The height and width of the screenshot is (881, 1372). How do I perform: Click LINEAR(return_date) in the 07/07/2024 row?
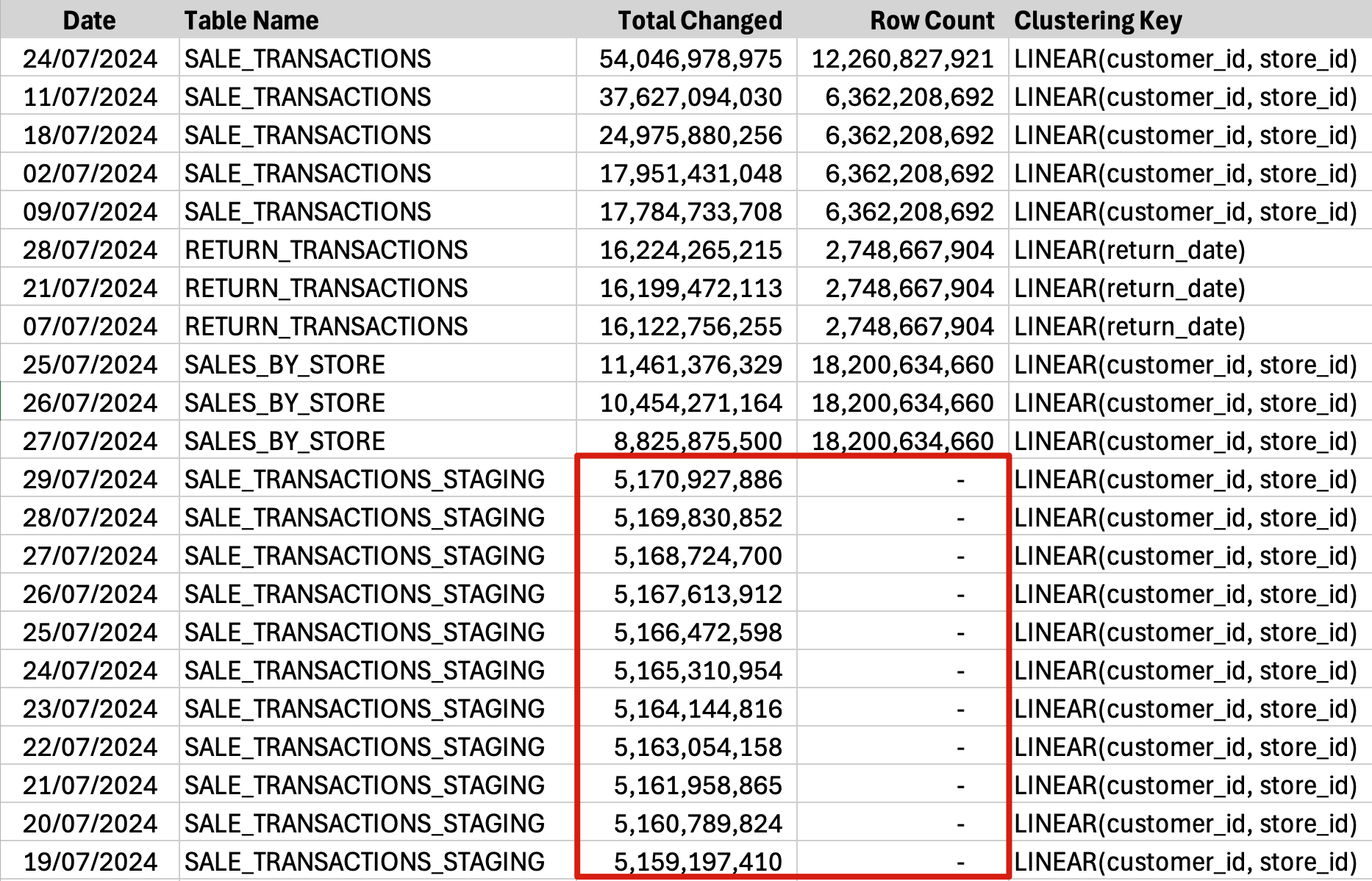[x=1190, y=326]
